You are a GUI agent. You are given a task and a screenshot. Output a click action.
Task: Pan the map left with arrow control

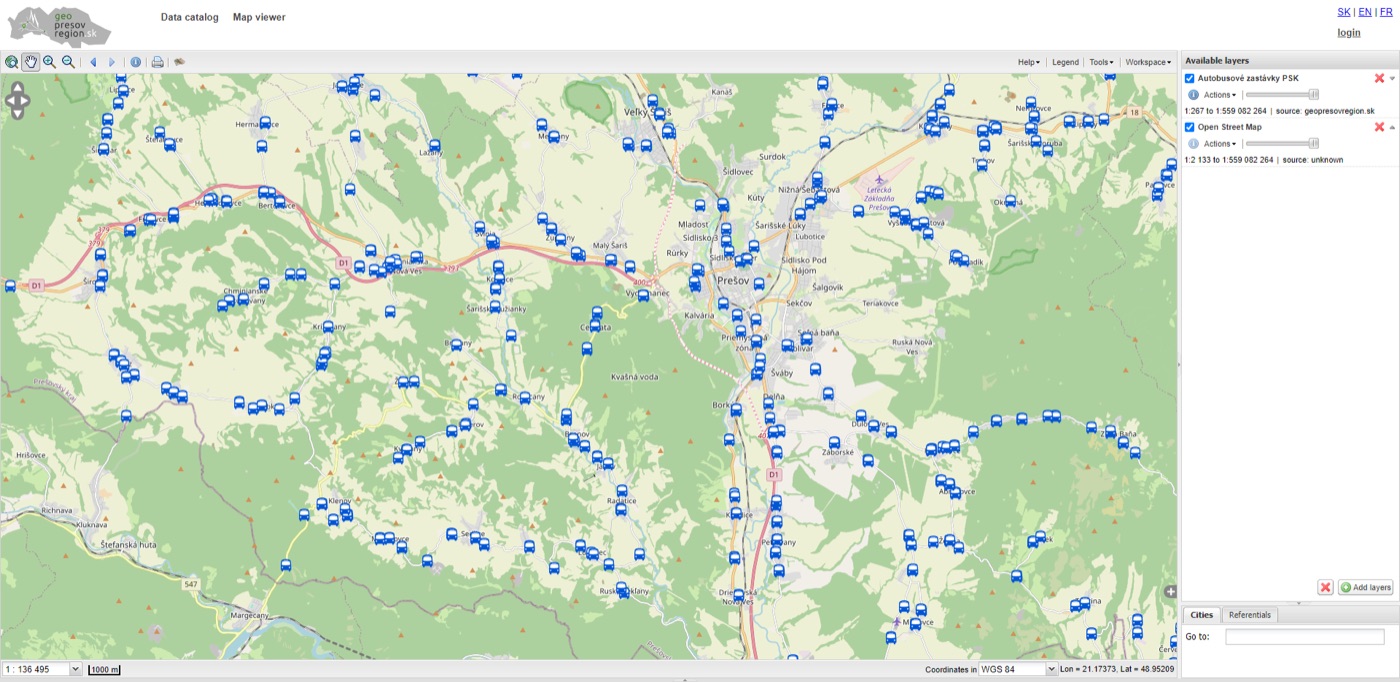coord(9,100)
